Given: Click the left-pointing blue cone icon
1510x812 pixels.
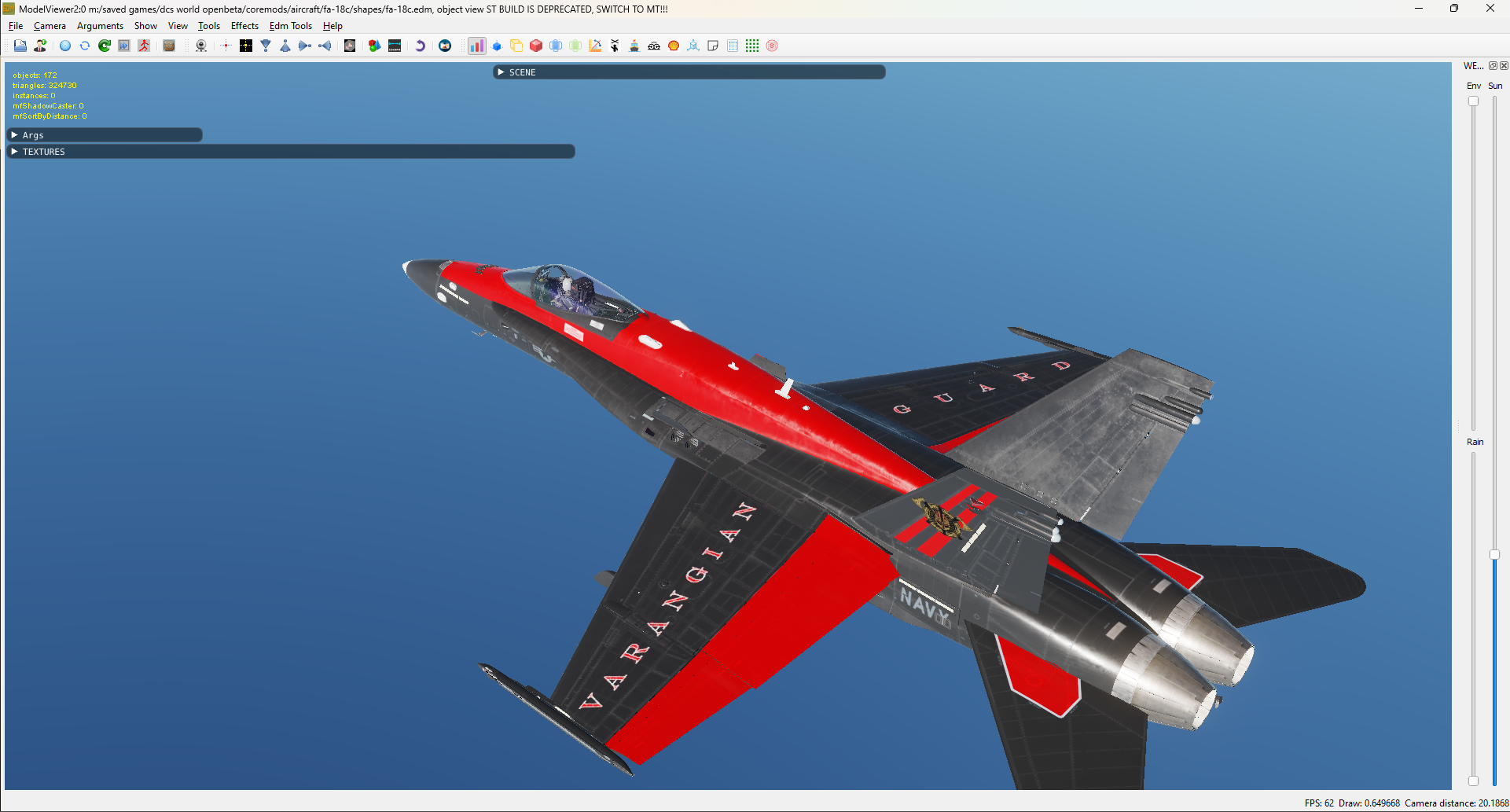Looking at the screenshot, I should click(x=325, y=46).
